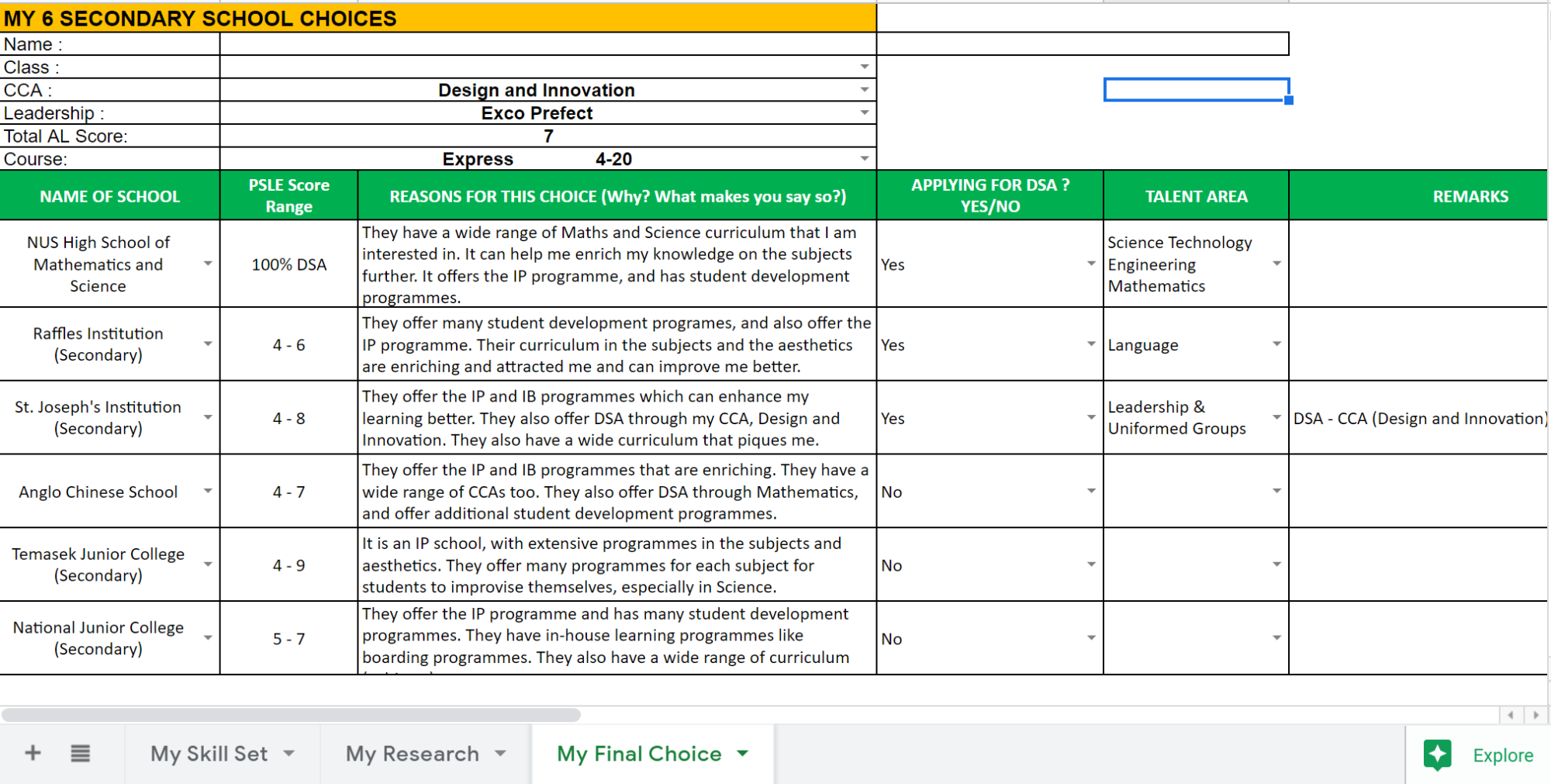This screenshot has width=1551, height=784.
Task: Click DSA - CCA remarks cell
Action: [x=1419, y=418]
